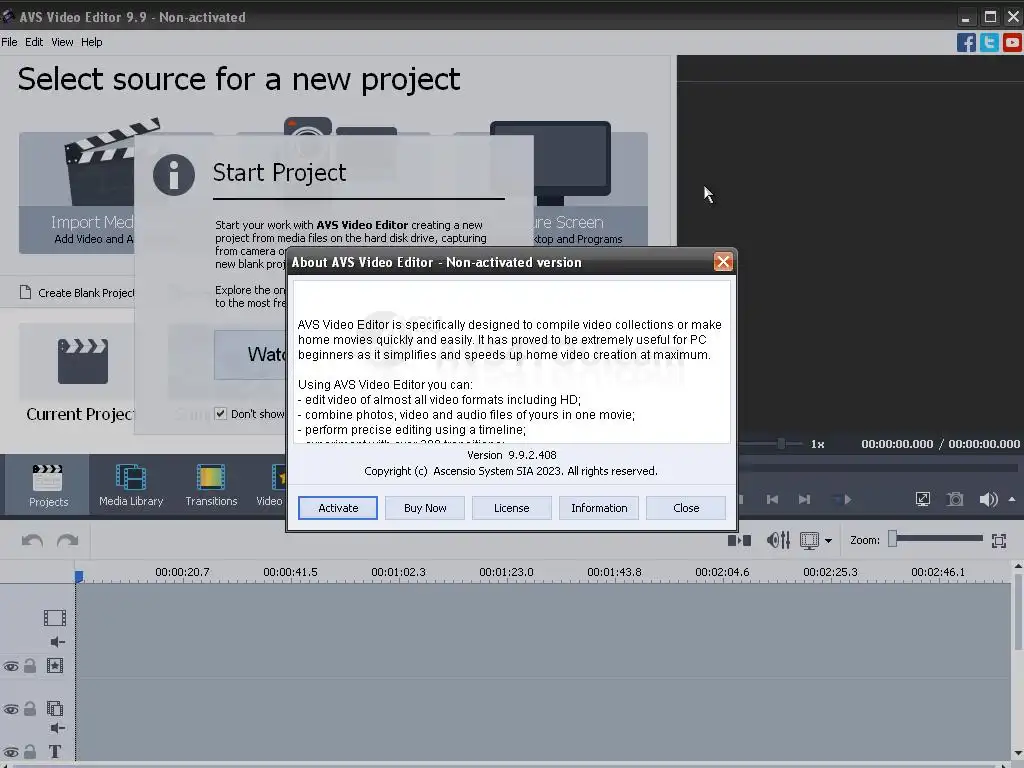Click the Undo arrow icon
The width and height of the screenshot is (1024, 768).
(x=32, y=541)
